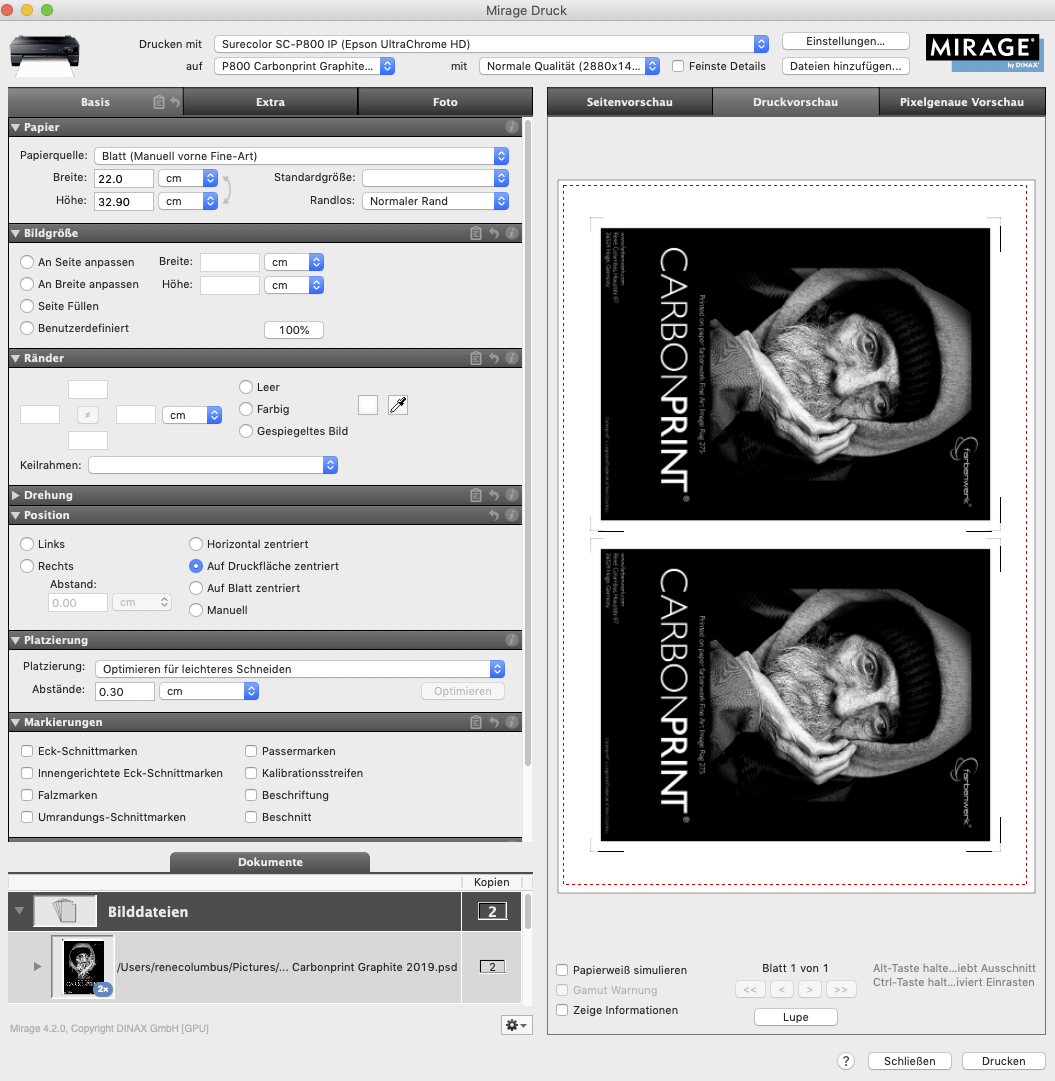
Task: Click the clipboard icon on the Basis tab
Action: tap(159, 102)
